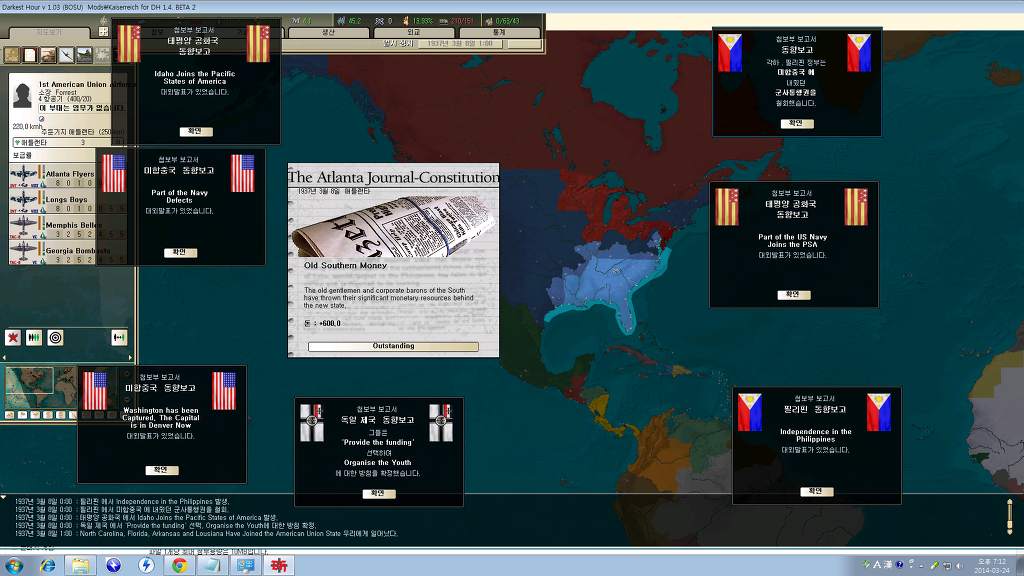Click the log line about North Carolina, Florida joining
Screen dimensions: 1024x576
click(206, 534)
